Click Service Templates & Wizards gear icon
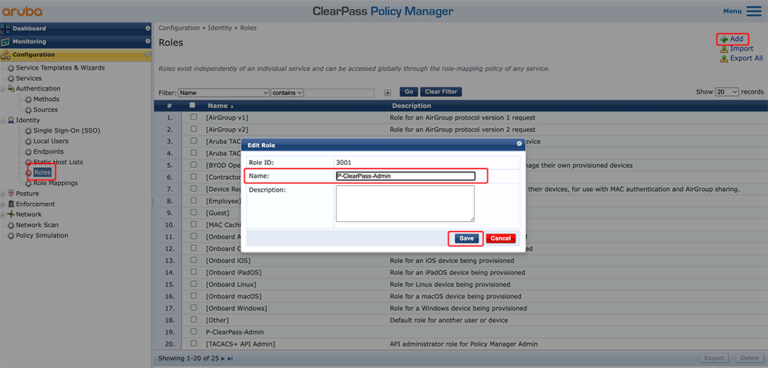The height and width of the screenshot is (368, 768). tap(11, 68)
